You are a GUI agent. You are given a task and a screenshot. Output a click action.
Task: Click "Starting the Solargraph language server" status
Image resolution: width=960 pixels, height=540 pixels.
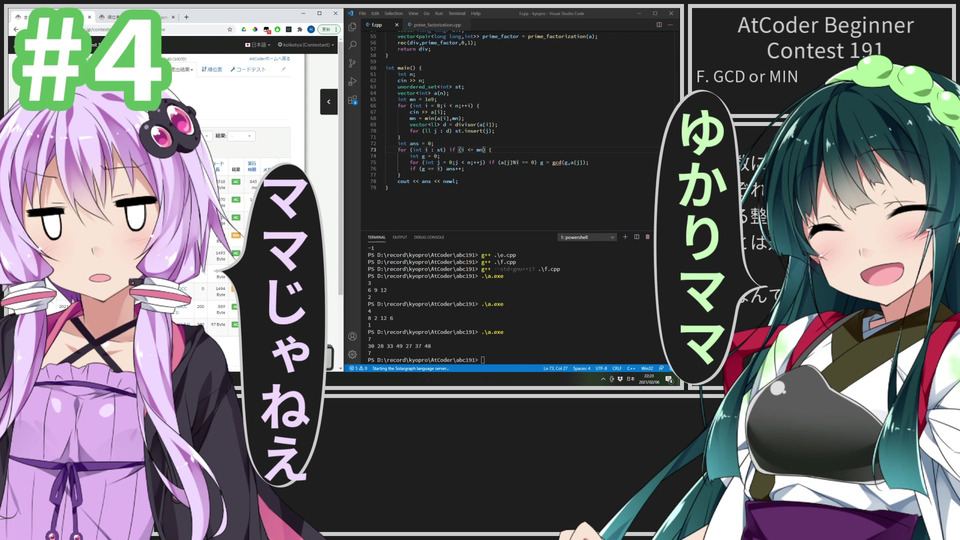click(x=410, y=369)
